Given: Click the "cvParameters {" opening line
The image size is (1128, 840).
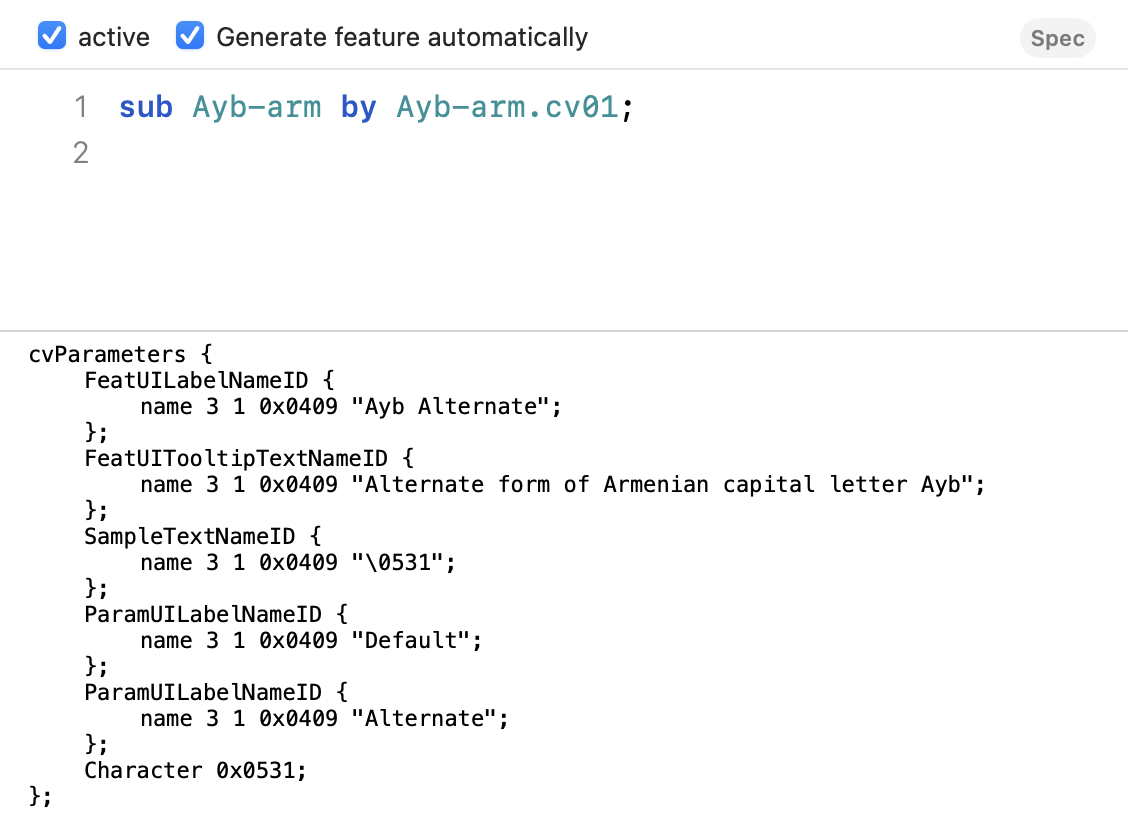Looking at the screenshot, I should (x=120, y=354).
